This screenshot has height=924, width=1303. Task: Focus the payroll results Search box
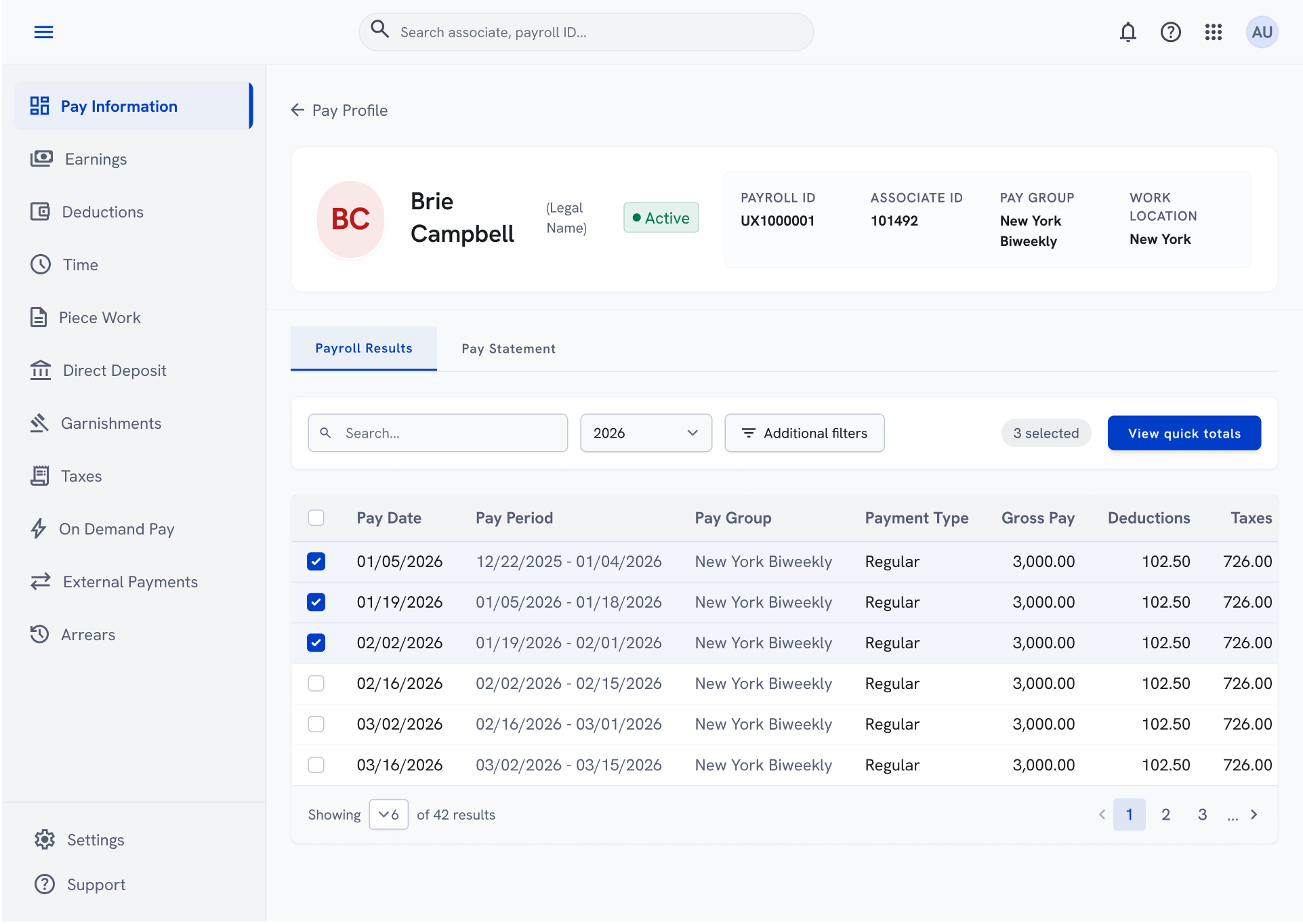click(438, 433)
